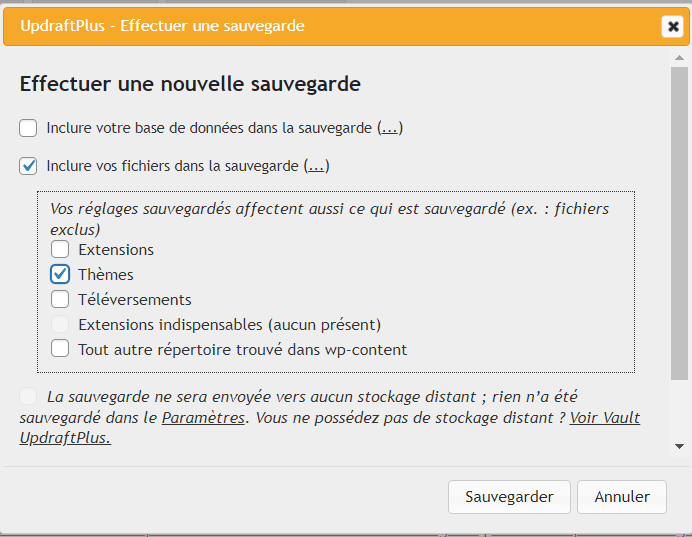Uncheck including files in the backup

28,166
